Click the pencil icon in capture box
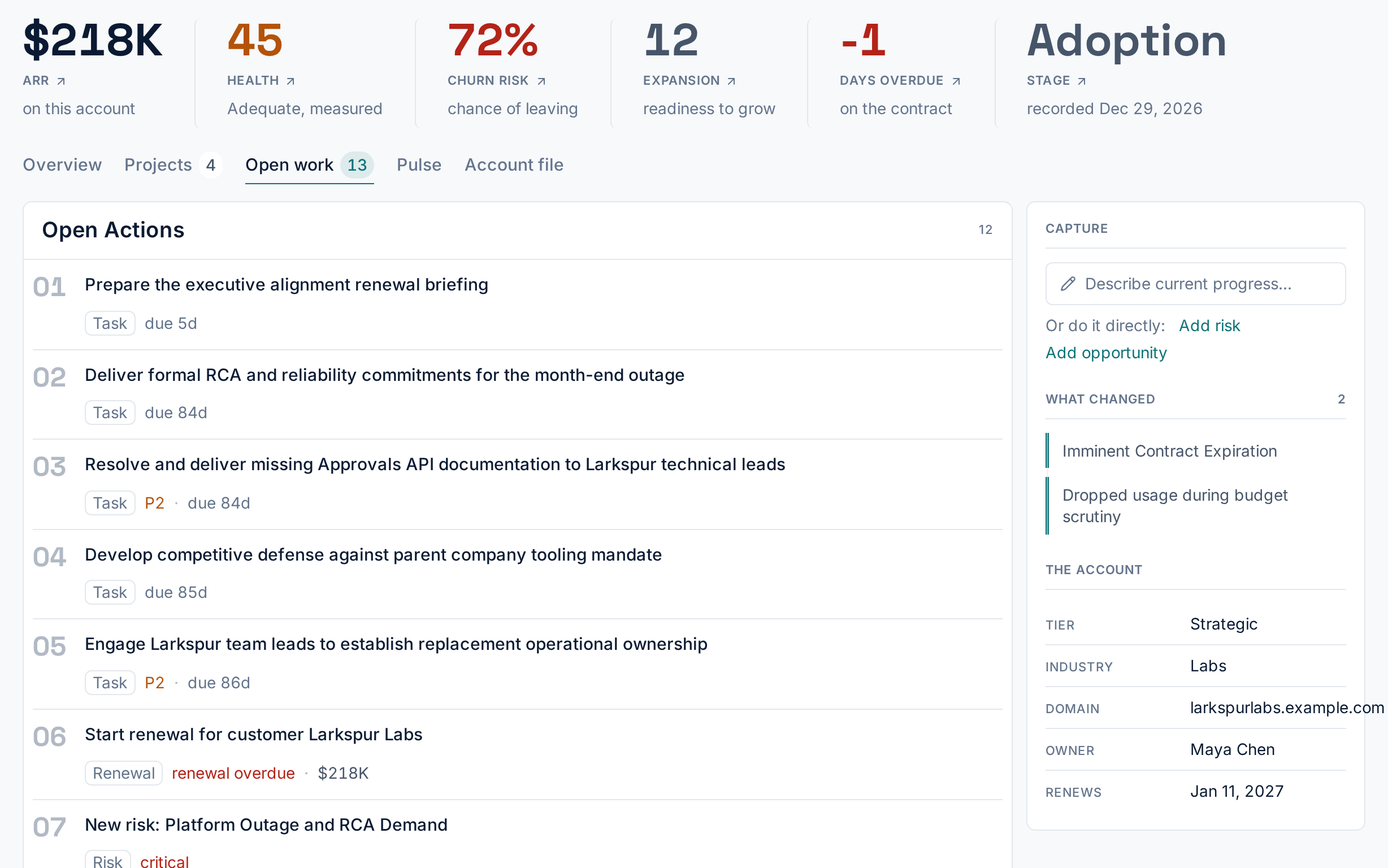The height and width of the screenshot is (868, 1388). click(1068, 284)
